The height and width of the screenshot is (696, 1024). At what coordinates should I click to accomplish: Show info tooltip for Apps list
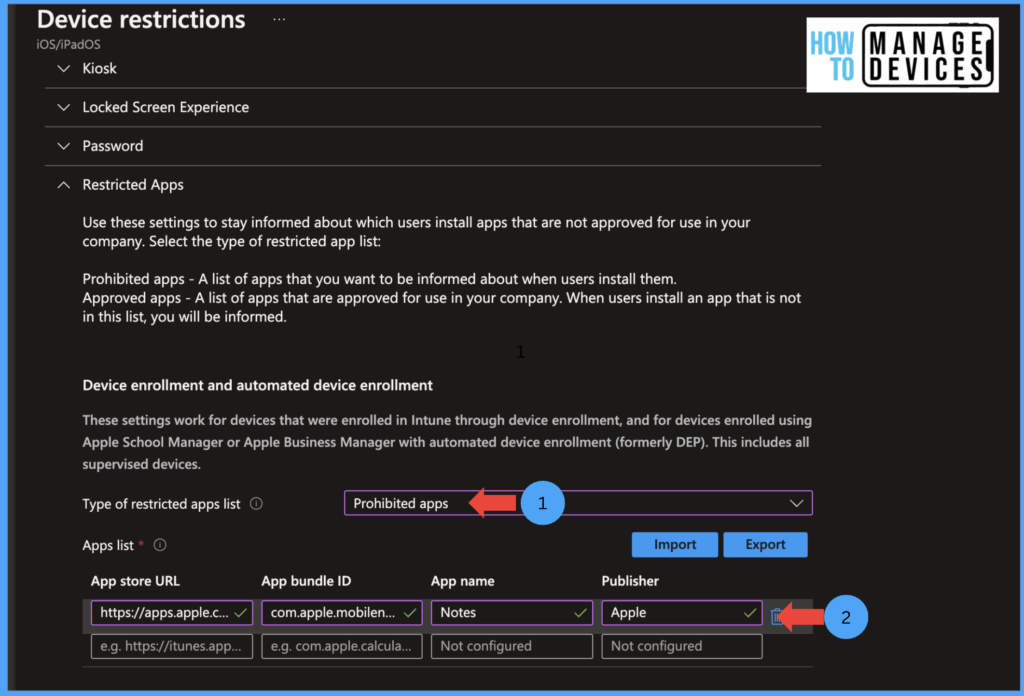coord(159,545)
